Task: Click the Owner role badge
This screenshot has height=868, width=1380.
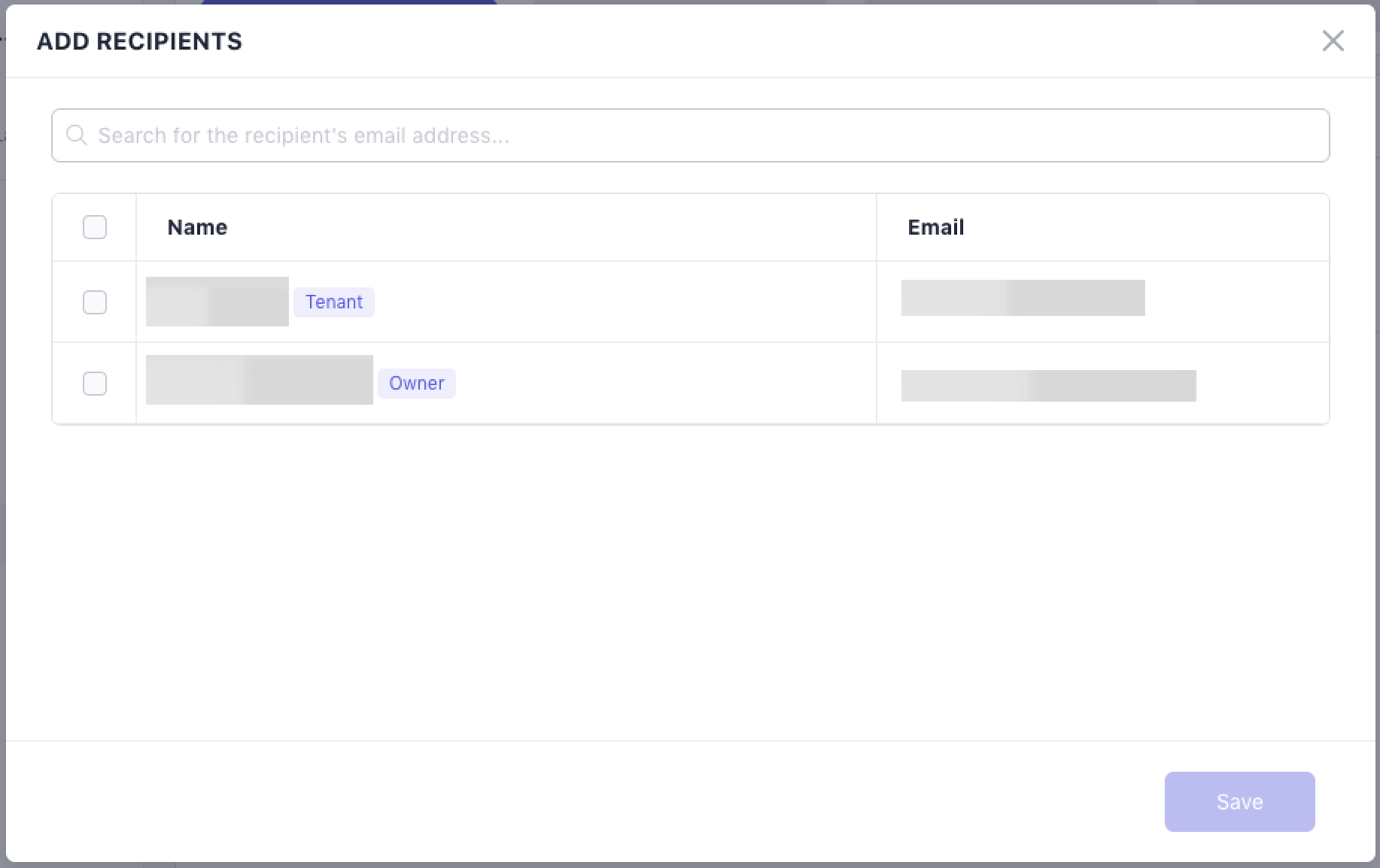Action: [x=416, y=384]
